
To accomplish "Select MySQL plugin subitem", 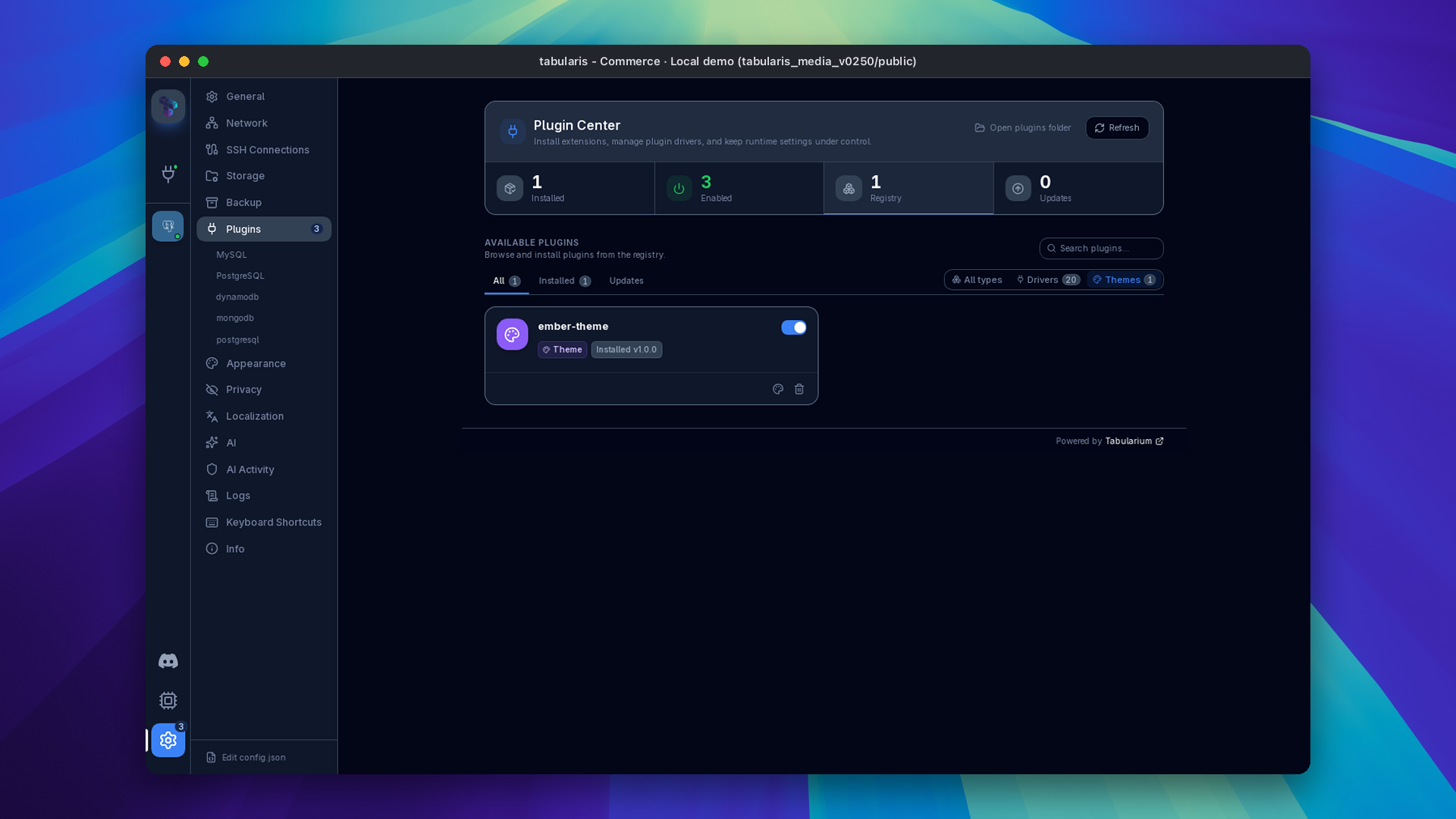I will [x=231, y=255].
